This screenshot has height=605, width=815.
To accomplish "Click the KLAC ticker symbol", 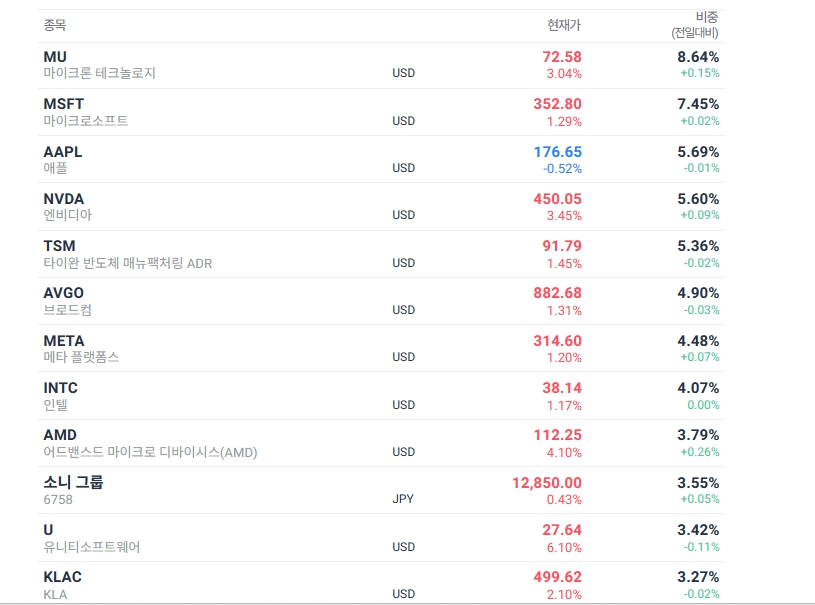I will click(62, 577).
